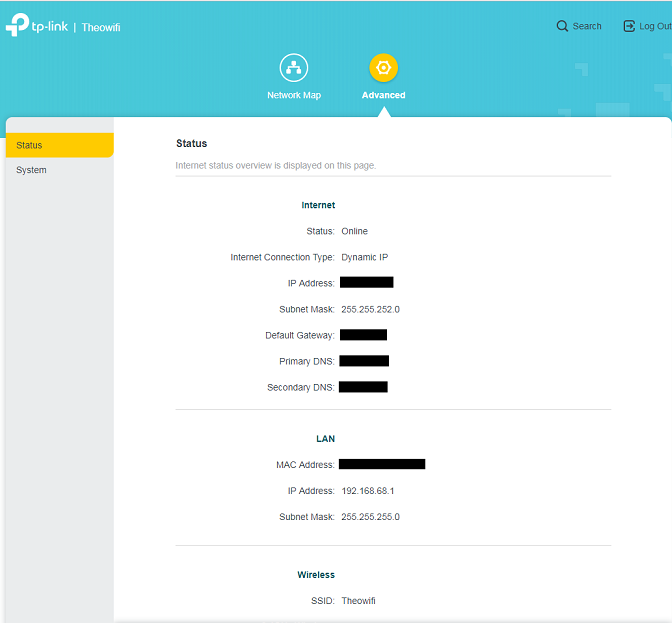The width and height of the screenshot is (672, 623).
Task: Click the Secondary DNS label
Action: click(301, 388)
